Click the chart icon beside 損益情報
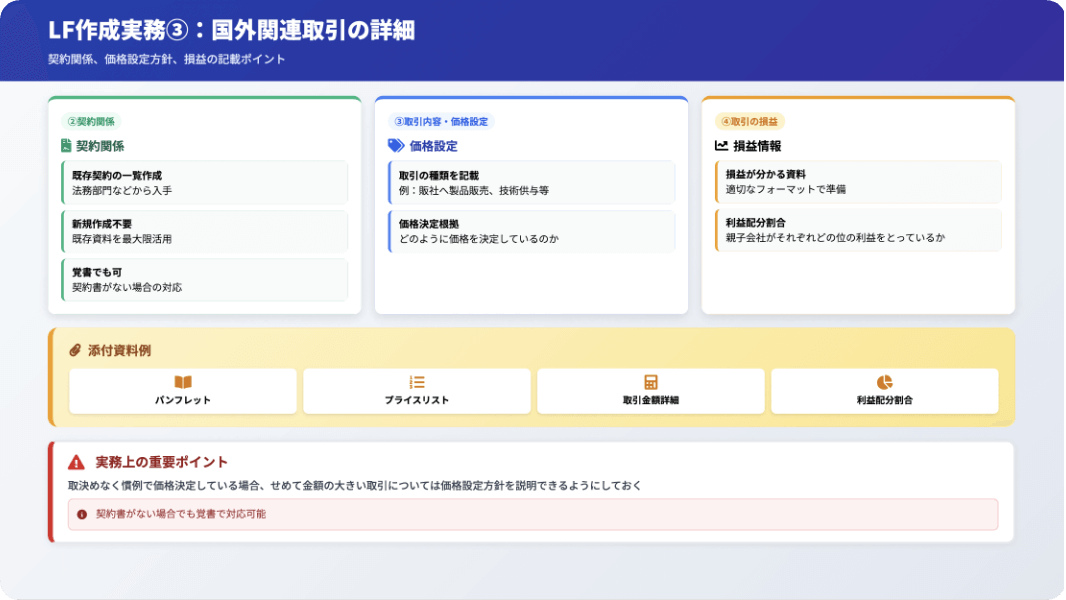Viewport: 1066px width, 600px height. [x=721, y=145]
